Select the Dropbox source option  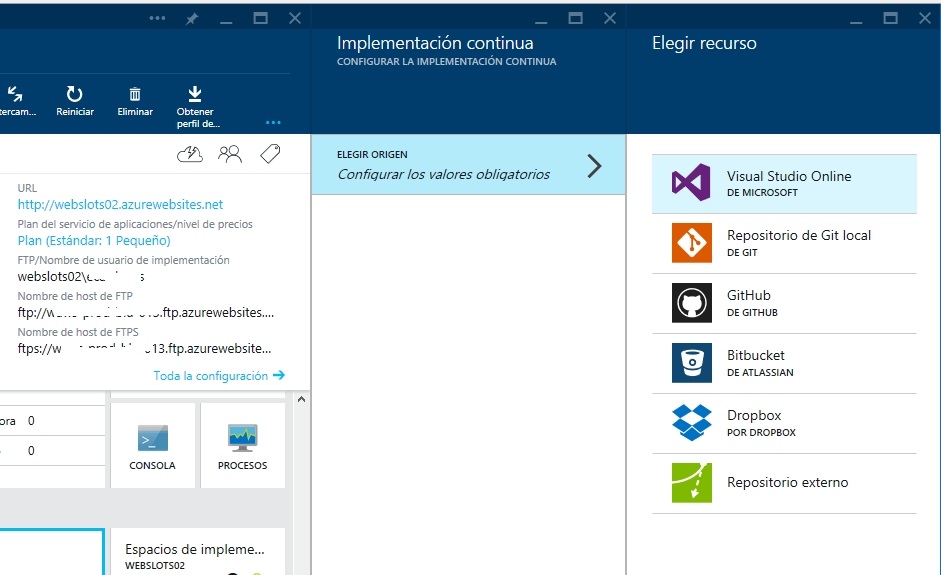point(784,423)
